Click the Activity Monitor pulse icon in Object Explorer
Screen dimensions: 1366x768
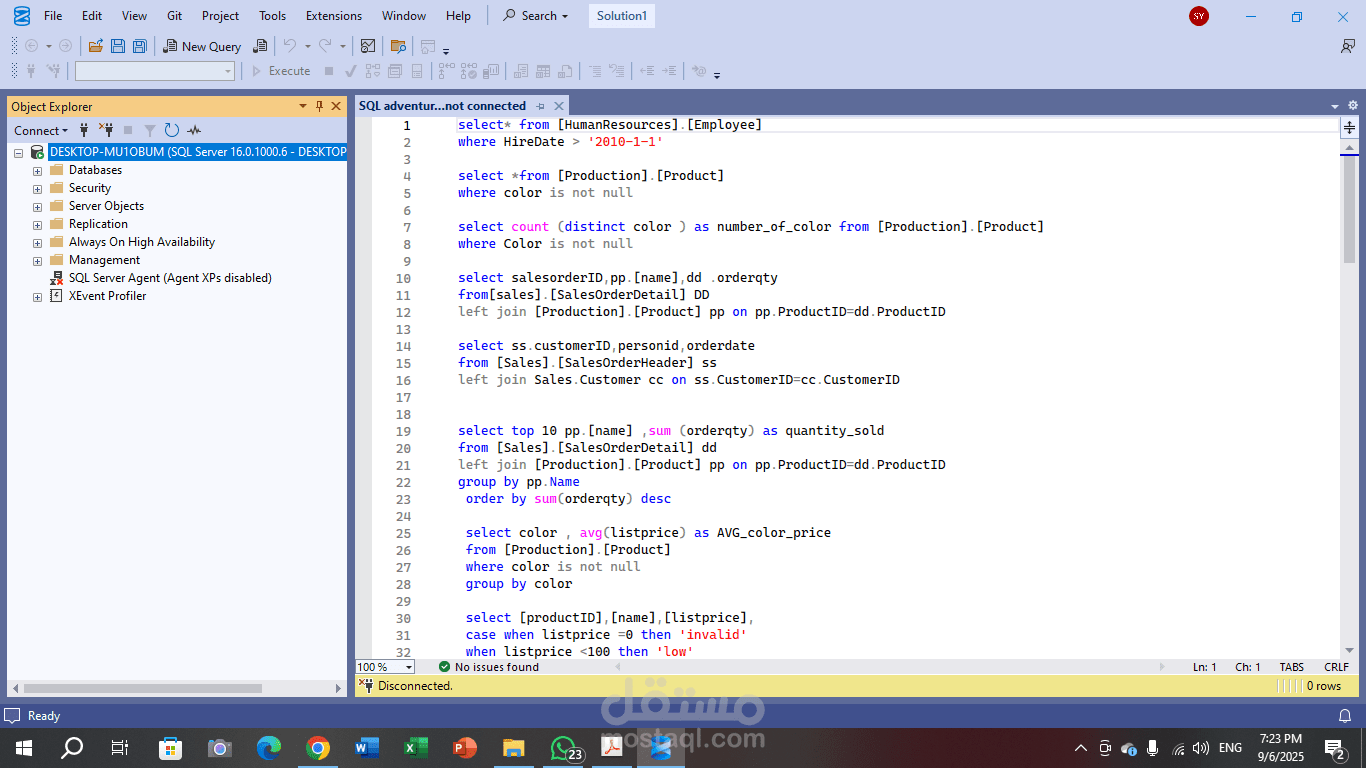(x=194, y=131)
